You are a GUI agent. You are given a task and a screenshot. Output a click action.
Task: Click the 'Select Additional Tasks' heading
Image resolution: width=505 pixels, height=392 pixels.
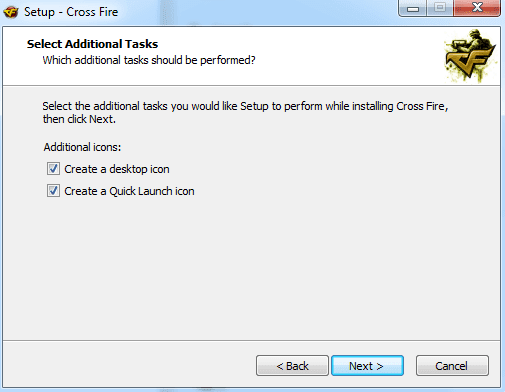[92, 44]
